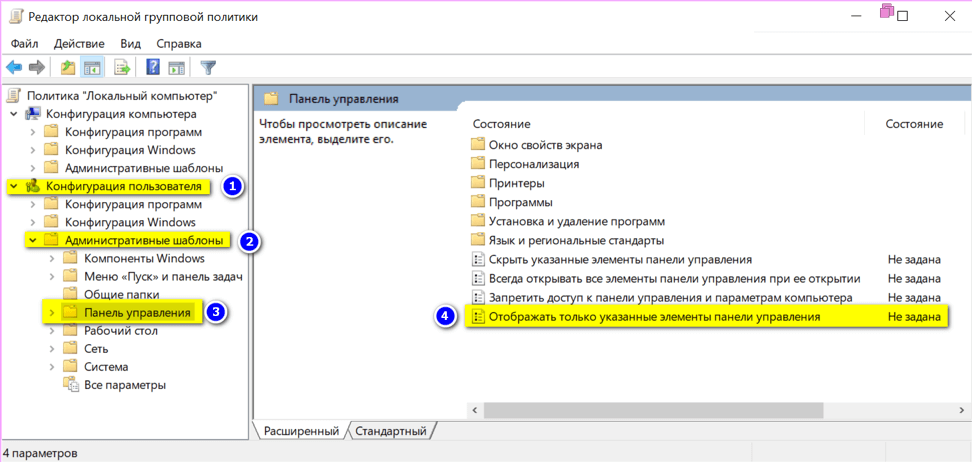Click the Up one level folder icon
The width and height of the screenshot is (972, 462).
click(68, 68)
